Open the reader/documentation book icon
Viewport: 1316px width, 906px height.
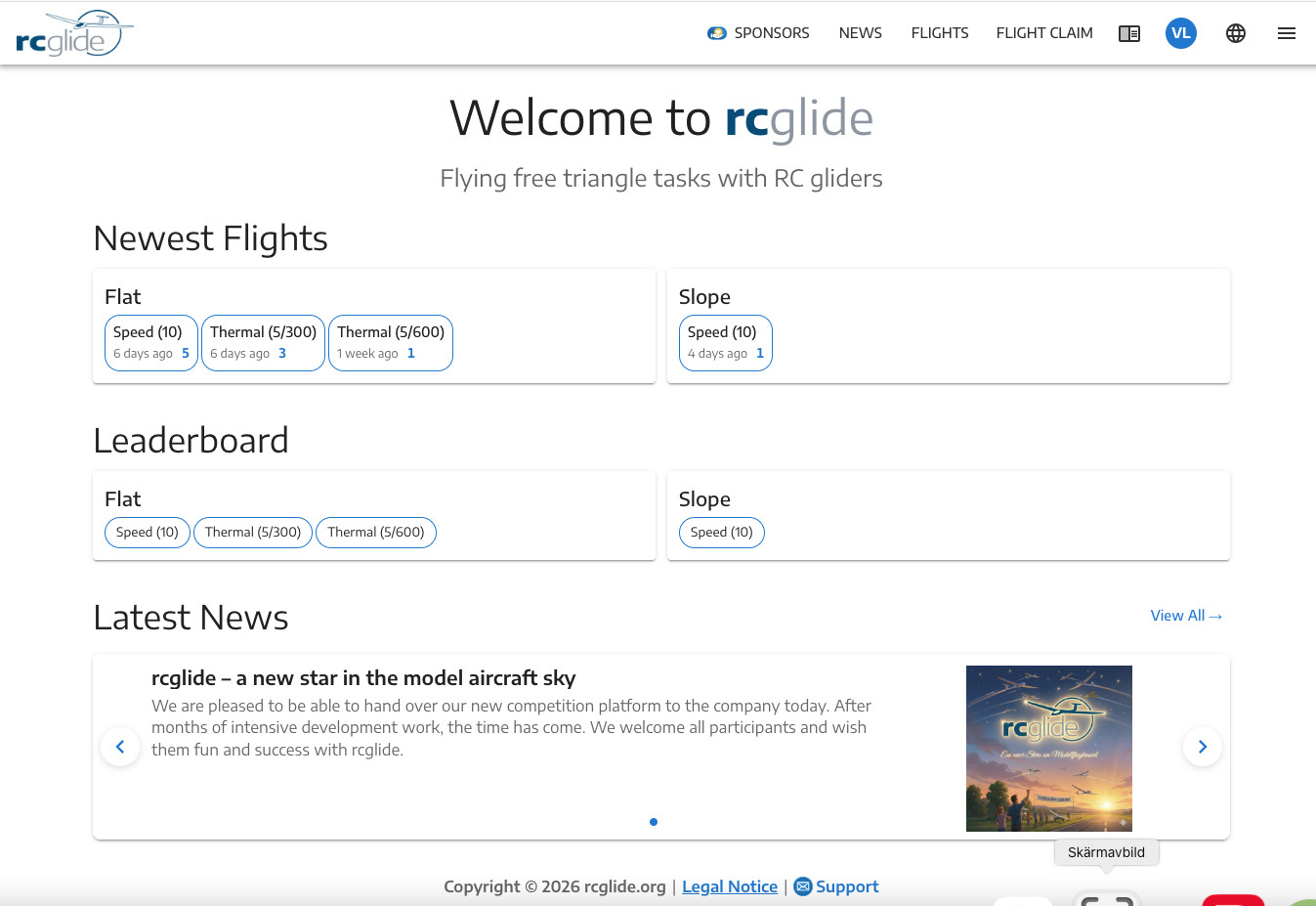click(x=1129, y=33)
